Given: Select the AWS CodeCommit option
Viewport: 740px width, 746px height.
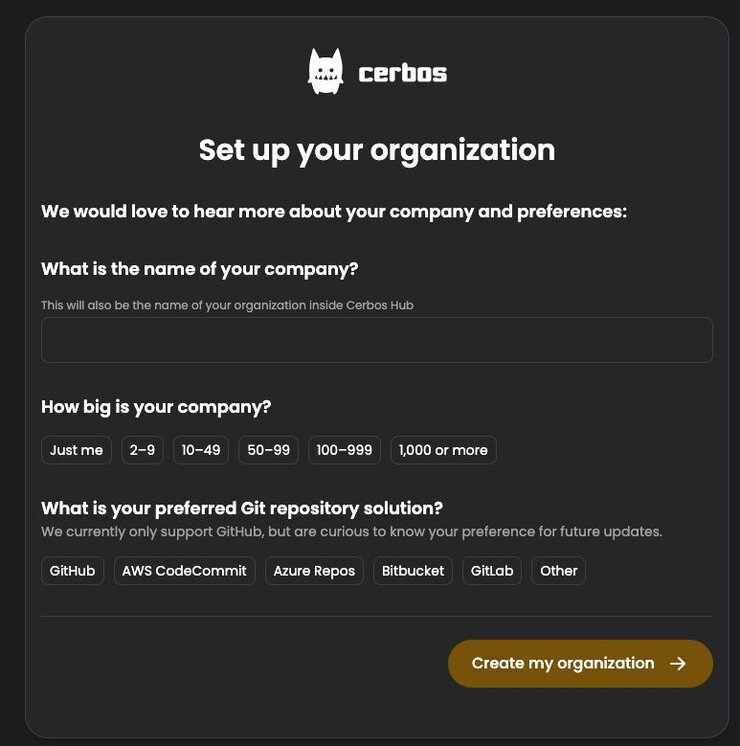Looking at the screenshot, I should coord(184,571).
